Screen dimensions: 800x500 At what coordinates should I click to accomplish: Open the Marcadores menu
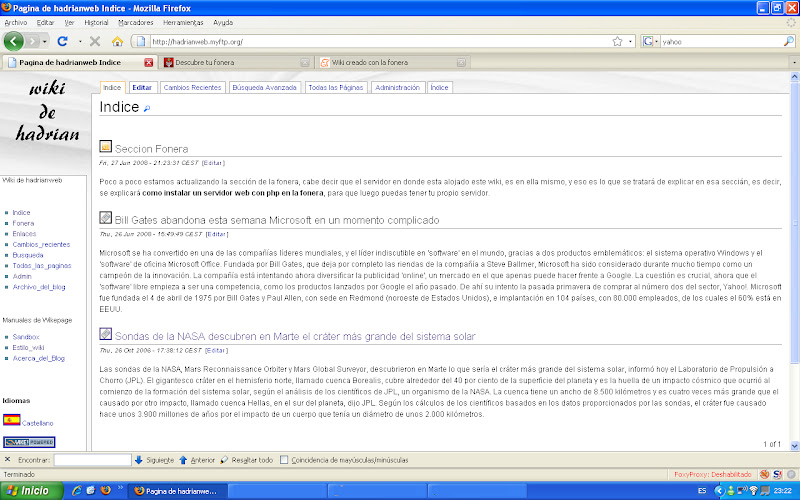(136, 22)
